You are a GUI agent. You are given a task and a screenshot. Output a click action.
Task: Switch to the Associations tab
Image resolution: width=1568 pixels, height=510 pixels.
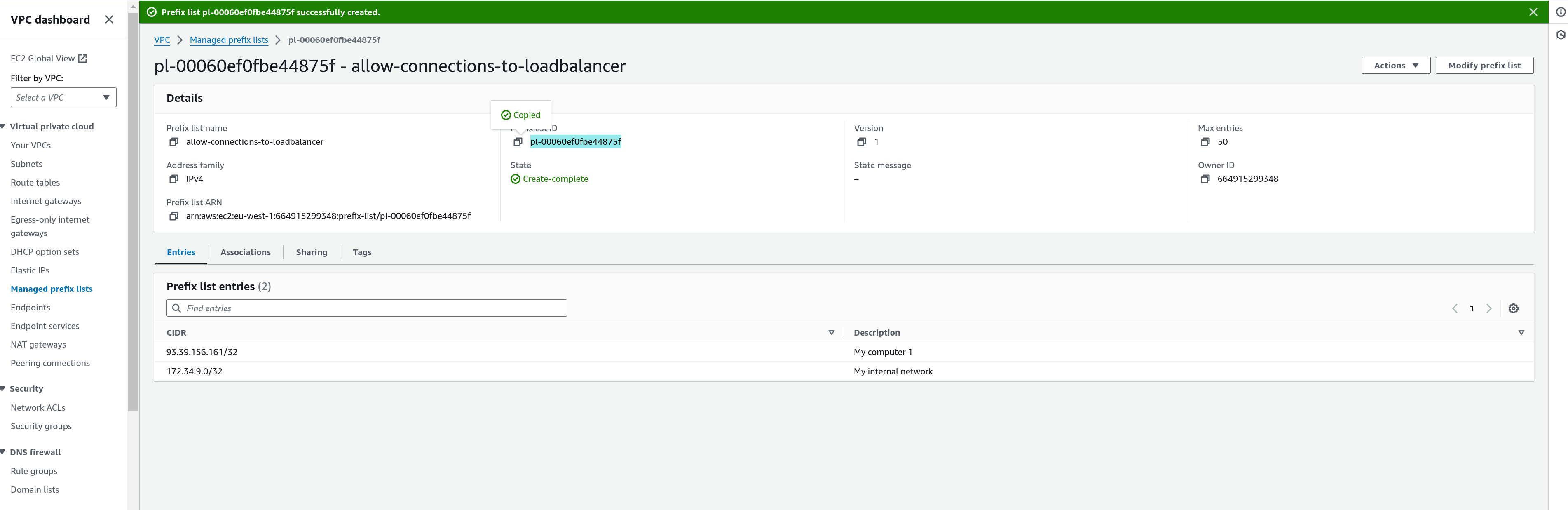pos(245,252)
